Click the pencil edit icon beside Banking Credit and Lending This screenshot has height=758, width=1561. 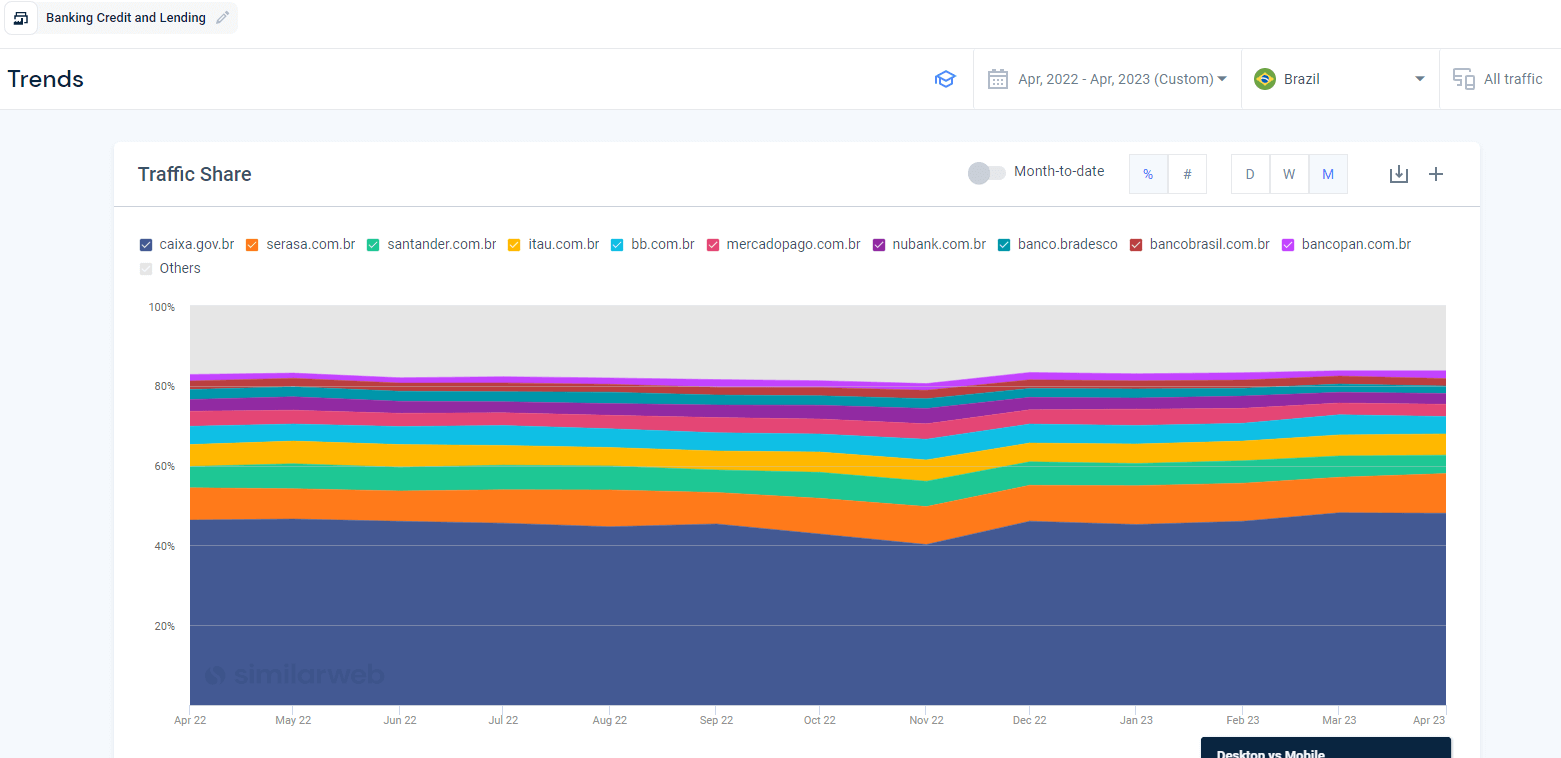[222, 18]
